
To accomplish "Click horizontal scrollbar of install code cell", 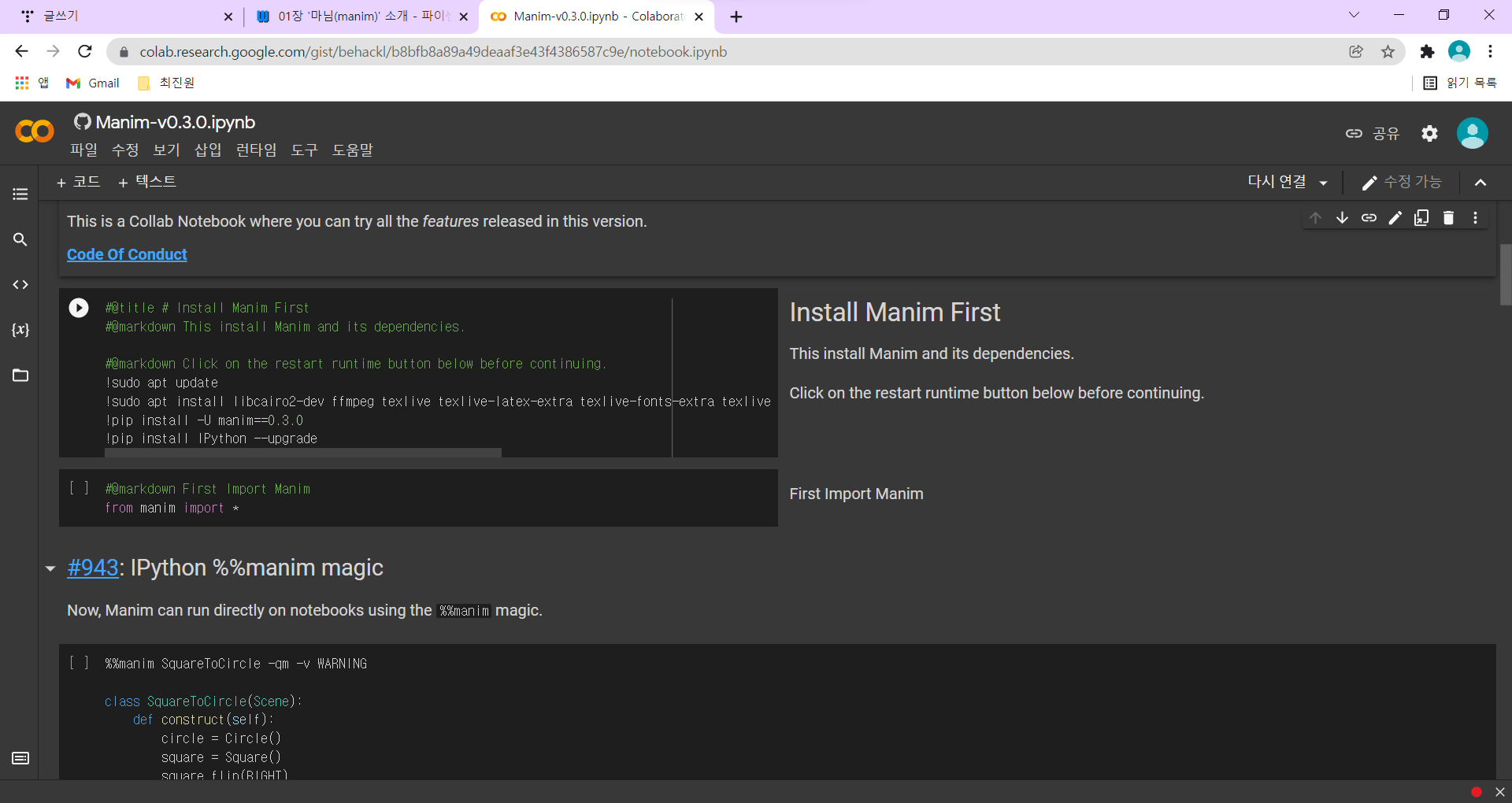I will (x=303, y=453).
